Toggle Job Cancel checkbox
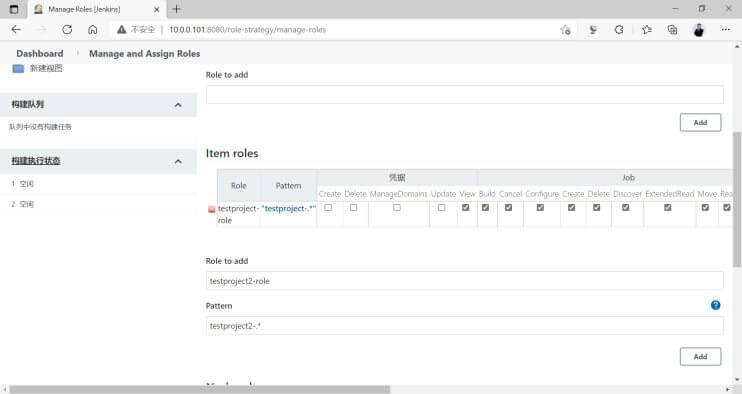This screenshot has height=394, width=742. (509, 208)
